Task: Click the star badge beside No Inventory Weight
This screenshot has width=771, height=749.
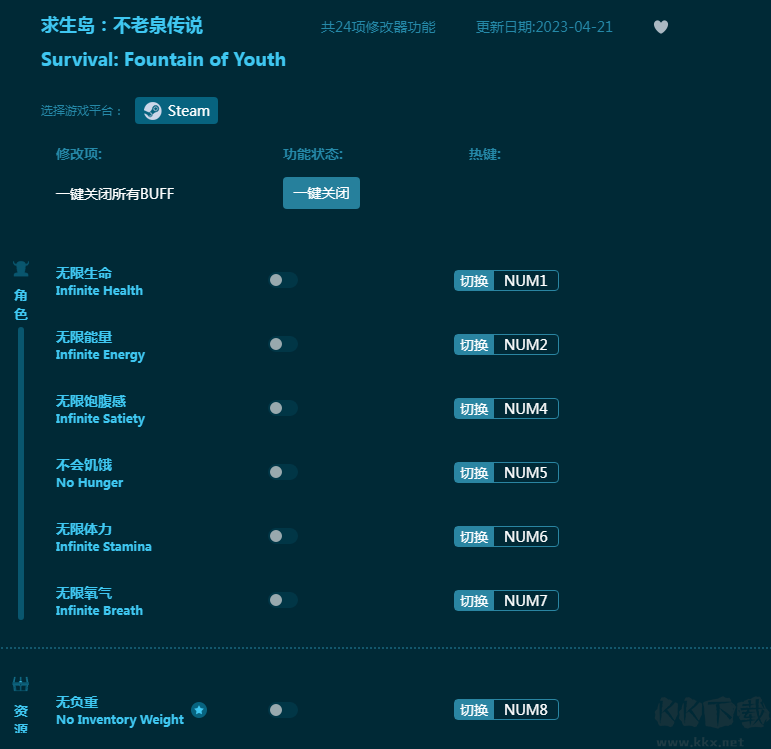Action: tap(199, 710)
